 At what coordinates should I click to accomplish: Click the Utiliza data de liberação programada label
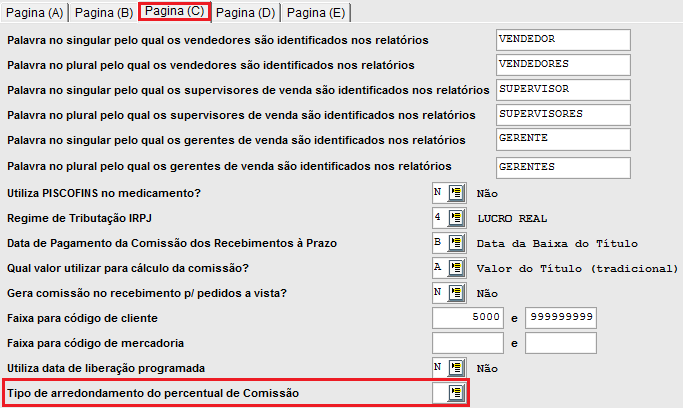pos(106,368)
